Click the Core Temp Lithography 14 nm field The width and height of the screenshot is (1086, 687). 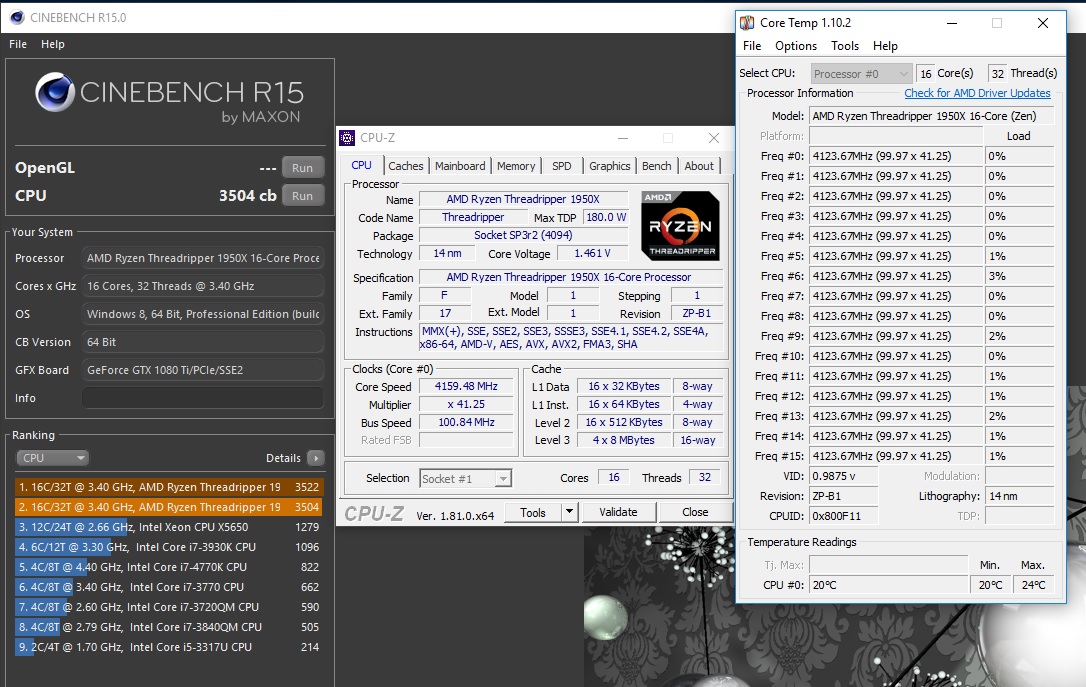coord(1020,496)
